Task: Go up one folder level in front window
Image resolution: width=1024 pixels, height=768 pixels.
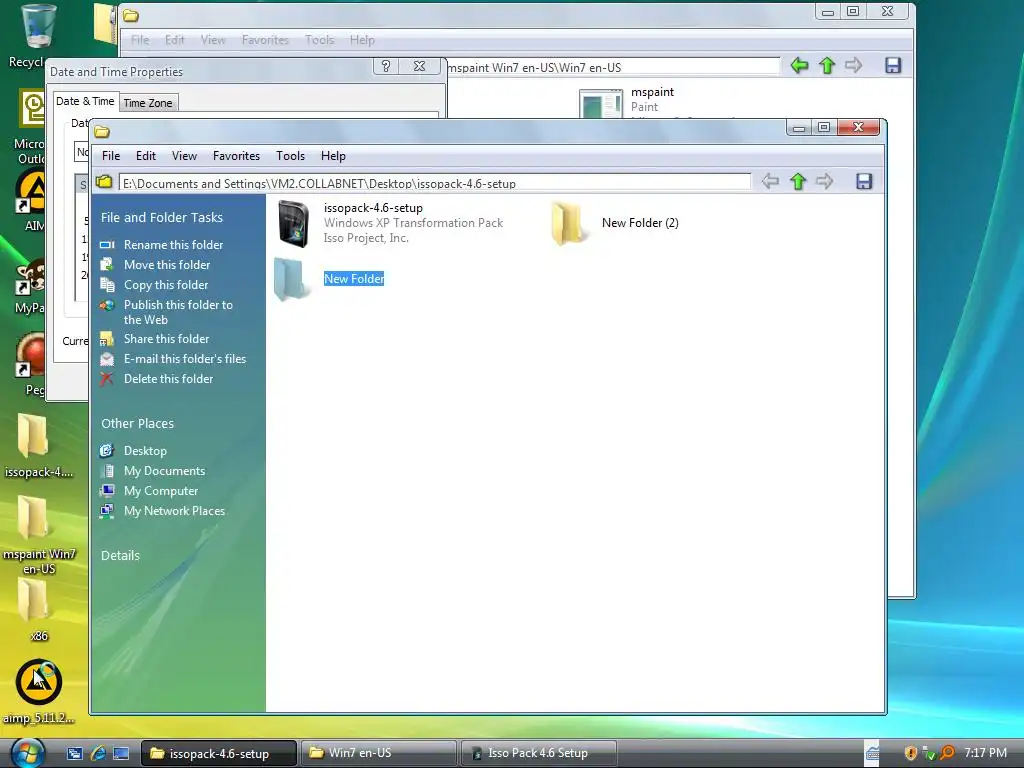Action: (x=797, y=182)
